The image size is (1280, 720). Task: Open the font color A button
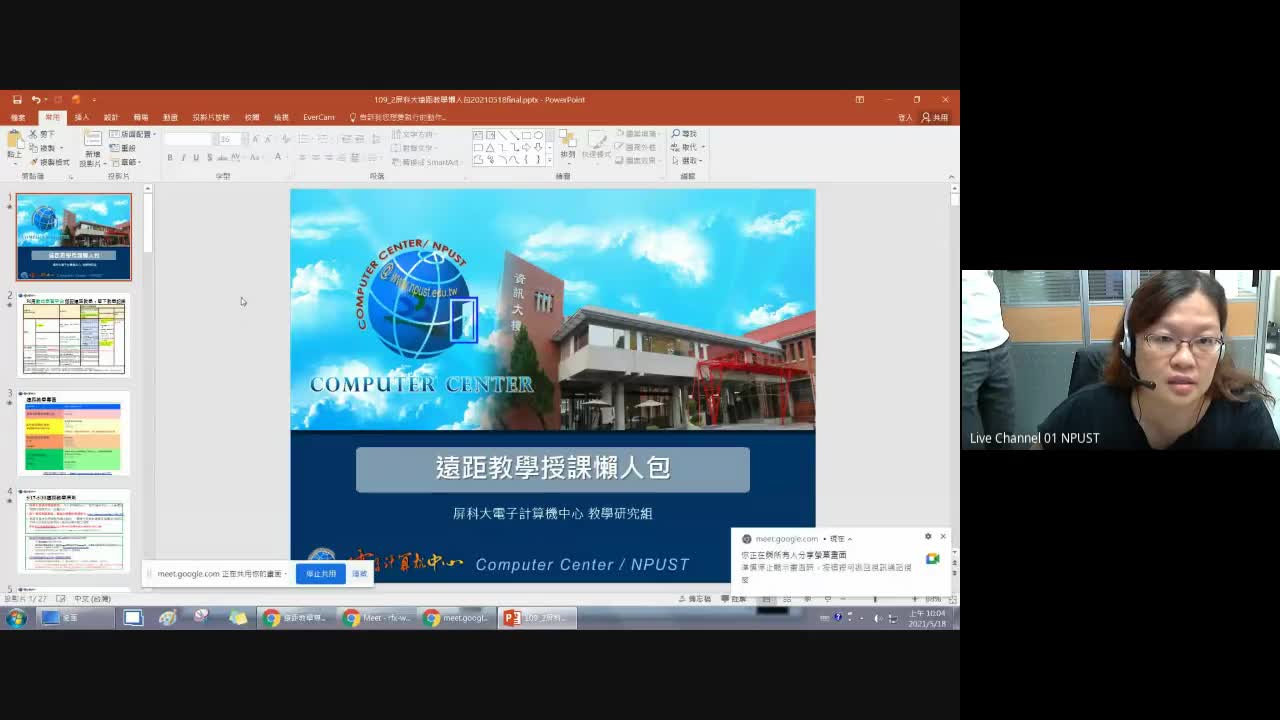point(277,158)
